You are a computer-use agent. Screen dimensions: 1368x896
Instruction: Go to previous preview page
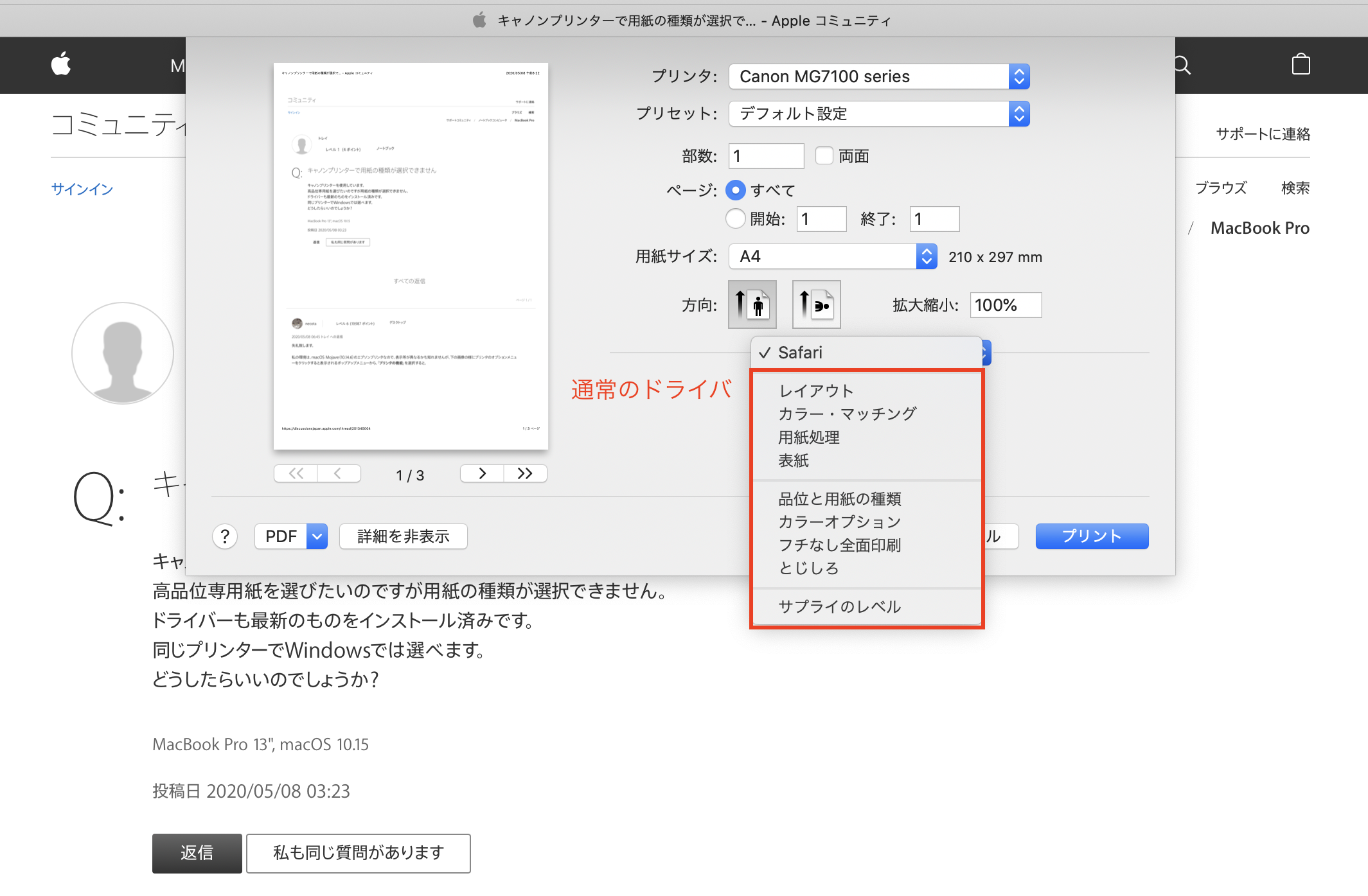pyautogui.click(x=339, y=473)
